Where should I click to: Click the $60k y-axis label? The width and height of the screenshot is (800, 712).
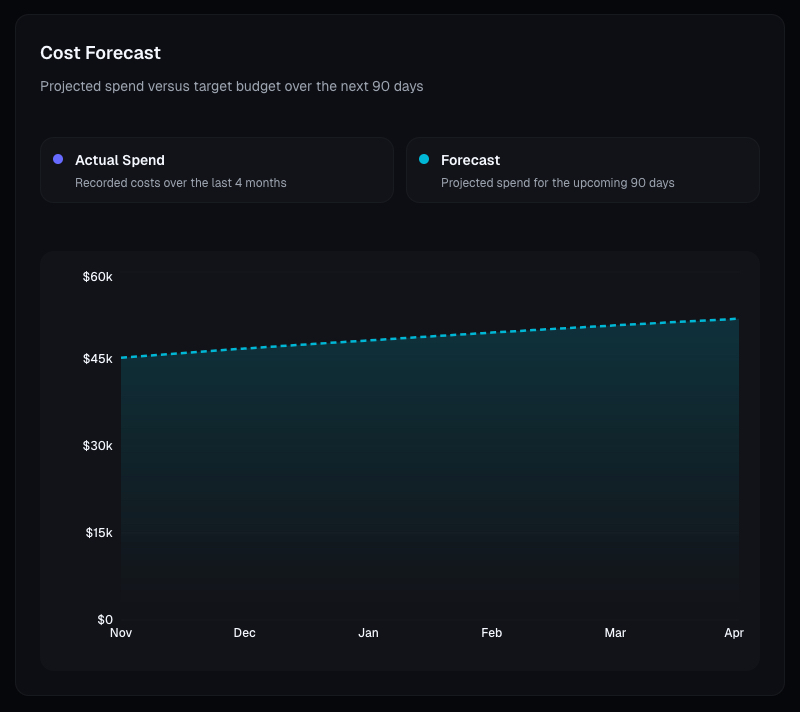click(x=97, y=276)
